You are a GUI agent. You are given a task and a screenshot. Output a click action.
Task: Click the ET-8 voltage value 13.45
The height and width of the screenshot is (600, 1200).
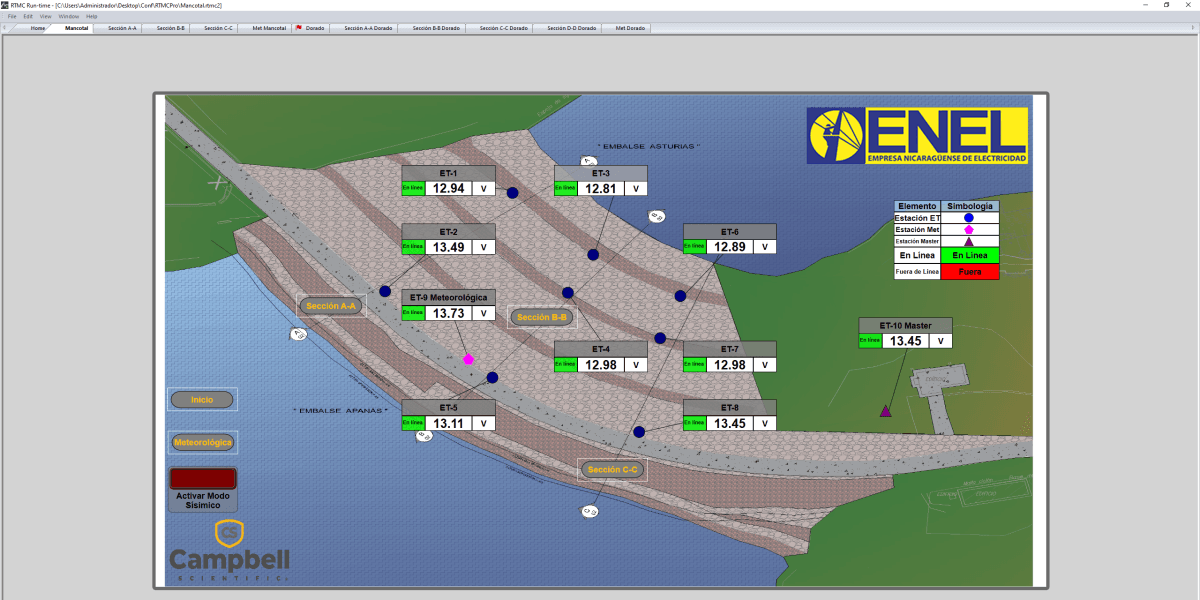pos(730,423)
